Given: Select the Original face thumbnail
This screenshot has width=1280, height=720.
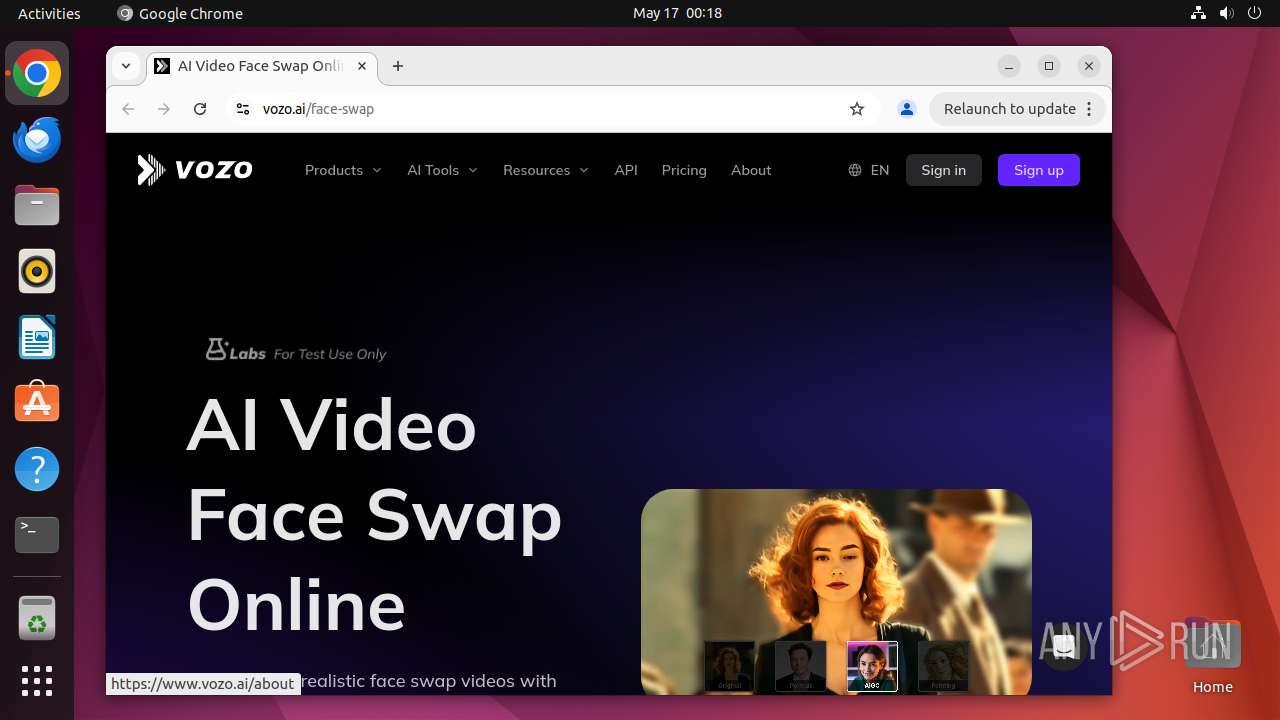Looking at the screenshot, I should [729, 666].
